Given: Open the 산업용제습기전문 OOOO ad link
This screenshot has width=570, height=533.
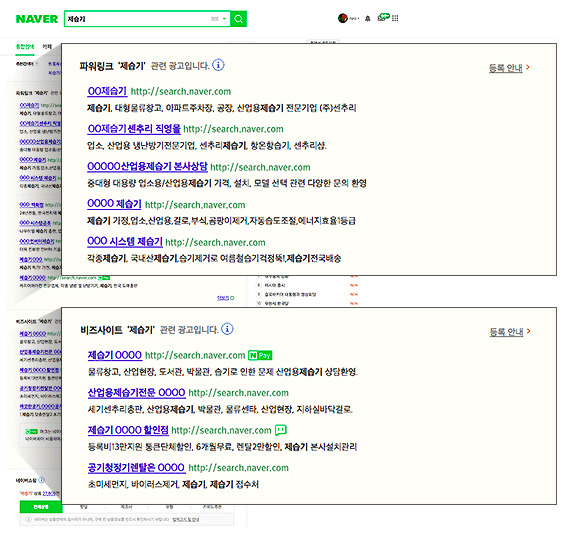Looking at the screenshot, I should click(x=136, y=393).
